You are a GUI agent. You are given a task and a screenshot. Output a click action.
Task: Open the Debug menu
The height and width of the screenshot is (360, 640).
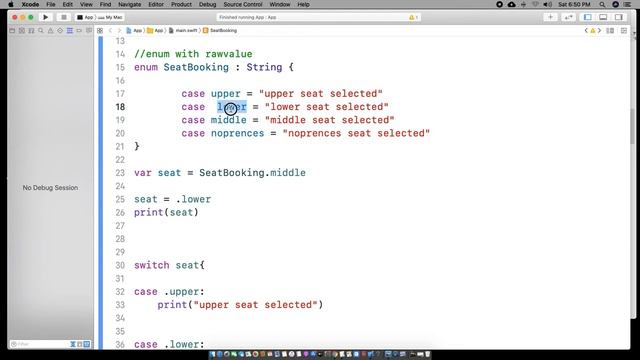tap(207, 4)
